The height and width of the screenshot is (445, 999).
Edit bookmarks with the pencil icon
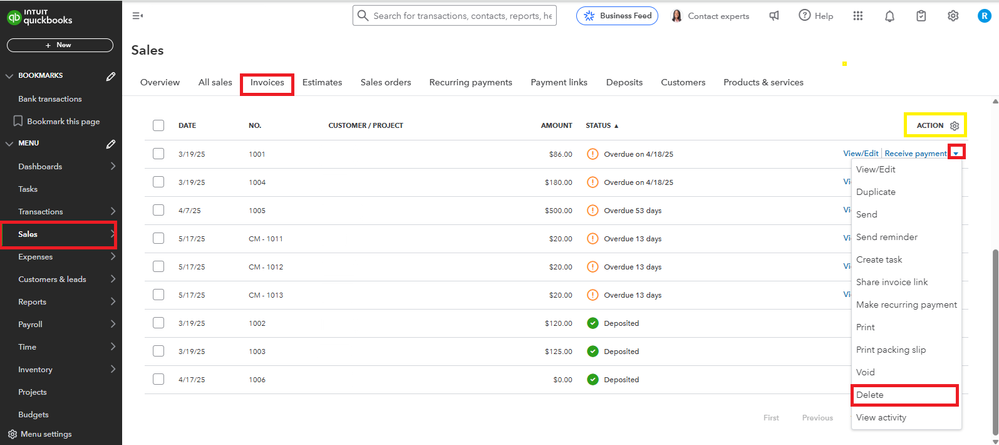[x=111, y=76]
